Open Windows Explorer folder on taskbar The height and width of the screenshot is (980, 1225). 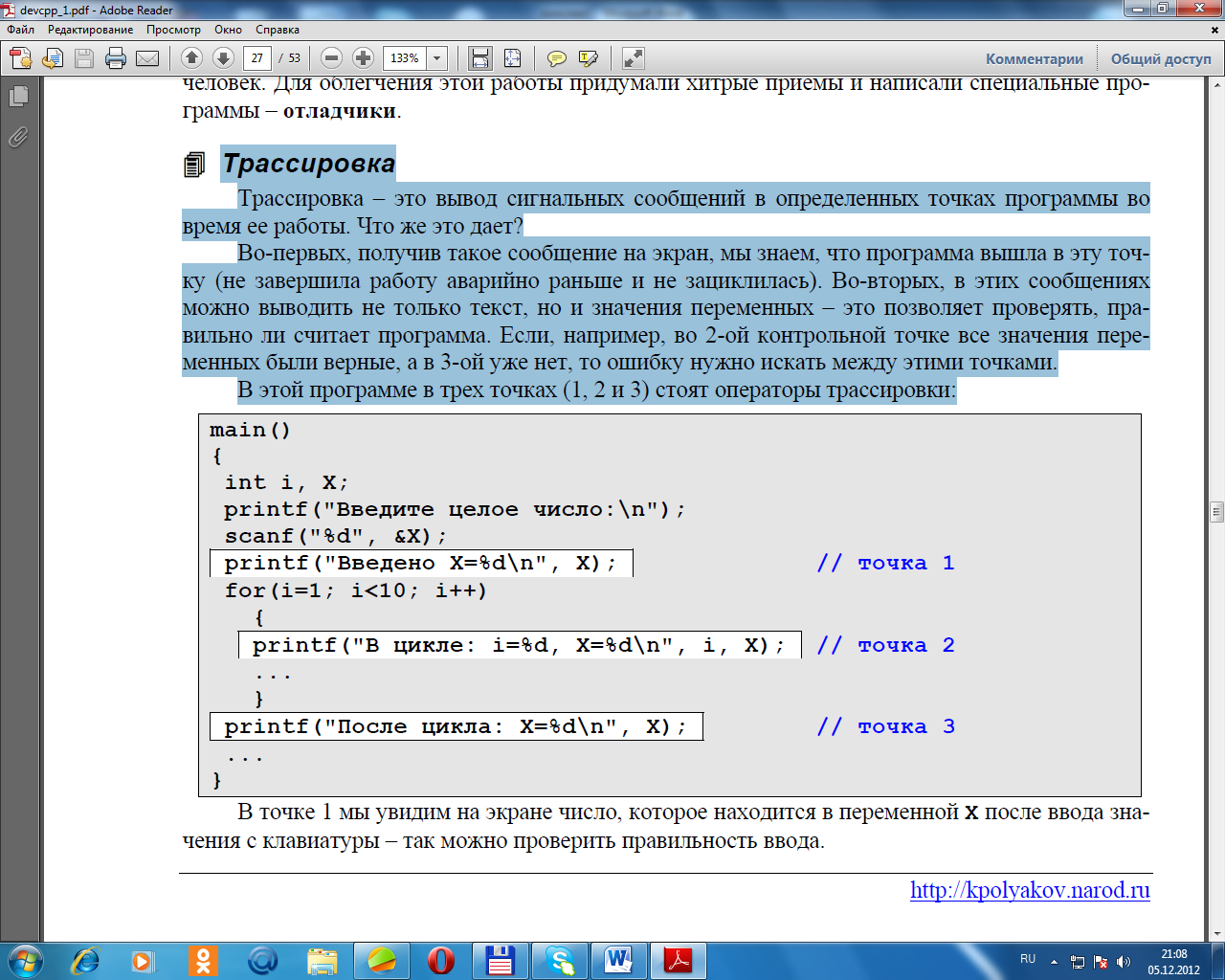point(323,960)
